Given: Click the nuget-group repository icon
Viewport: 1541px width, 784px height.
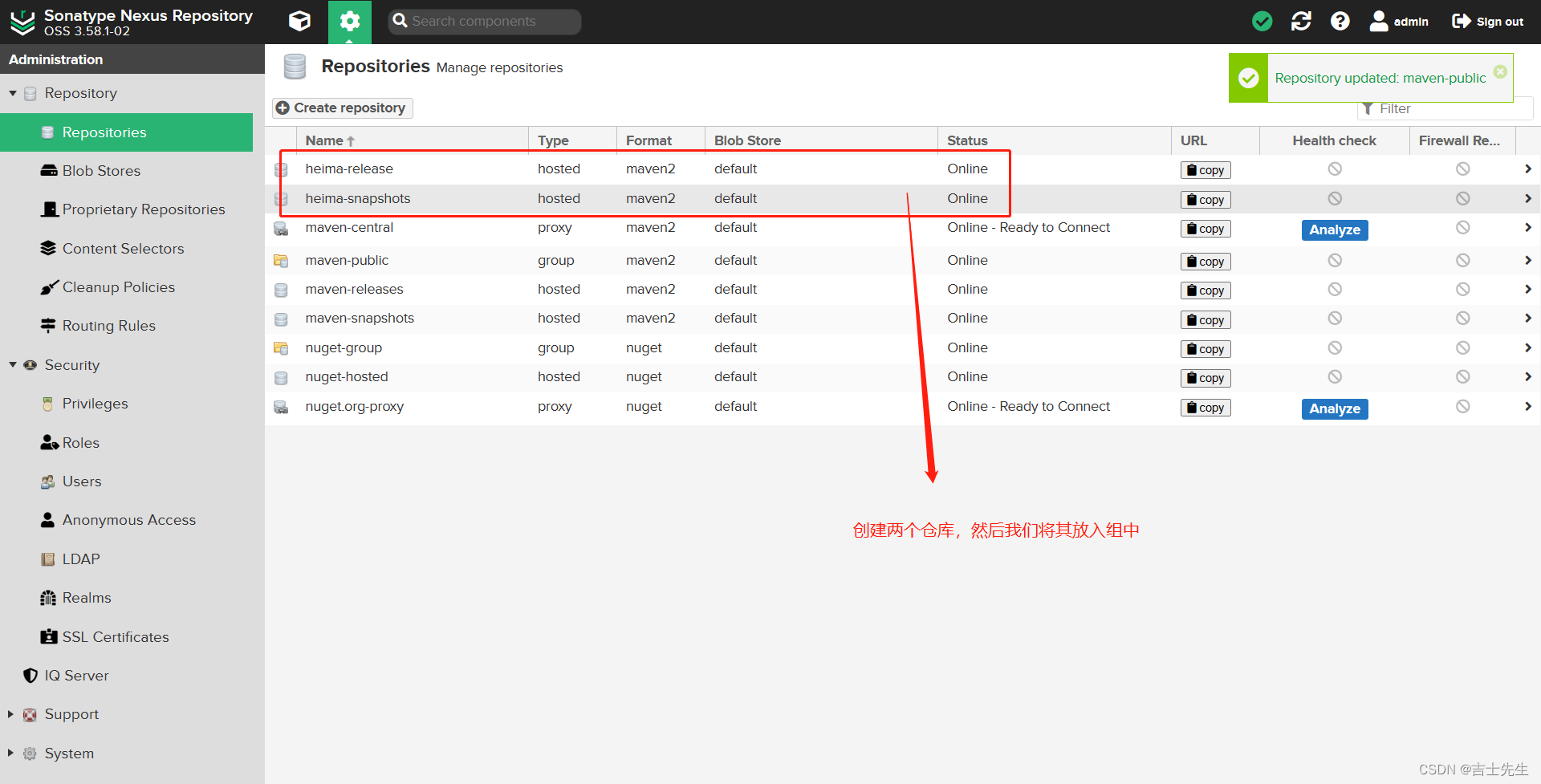Looking at the screenshot, I should pyautogui.click(x=281, y=348).
